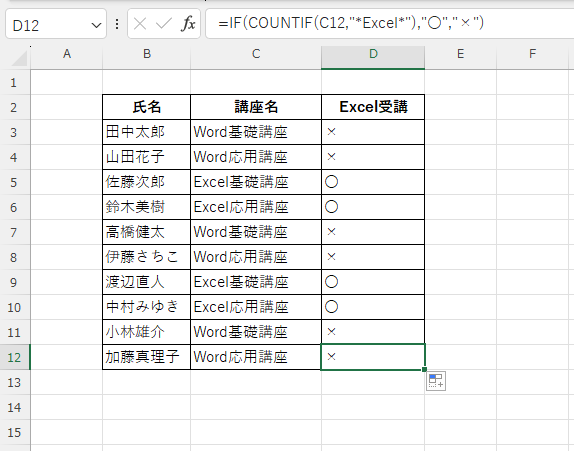Select row 5 header
The image size is (574, 451).
click(14, 182)
